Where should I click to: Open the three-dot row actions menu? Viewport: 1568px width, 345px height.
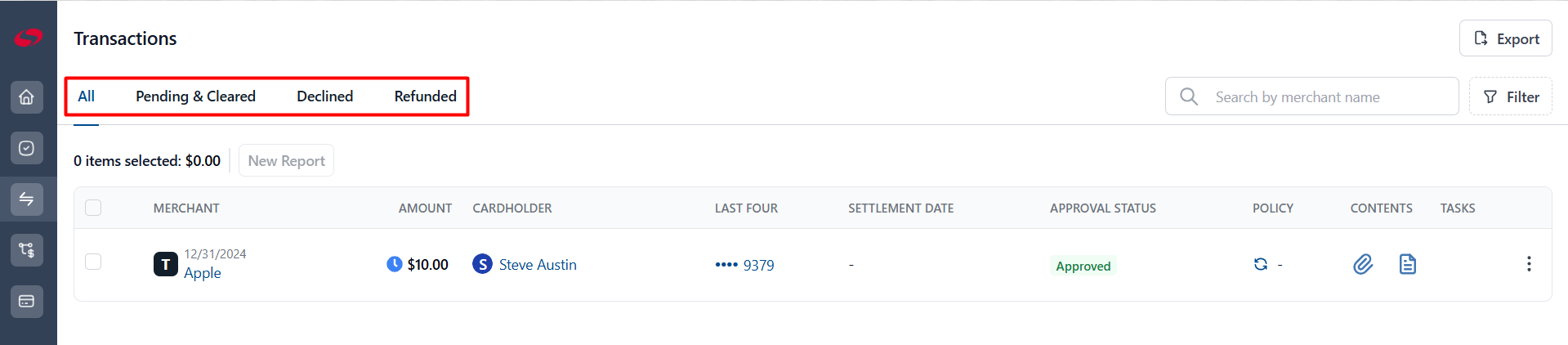tap(1529, 264)
